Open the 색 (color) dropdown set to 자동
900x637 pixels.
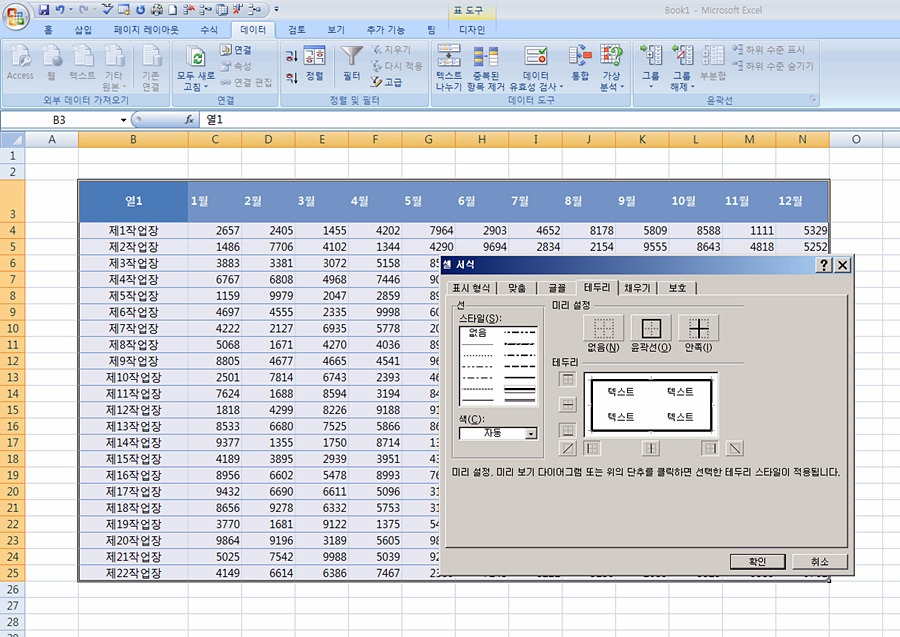click(x=530, y=433)
